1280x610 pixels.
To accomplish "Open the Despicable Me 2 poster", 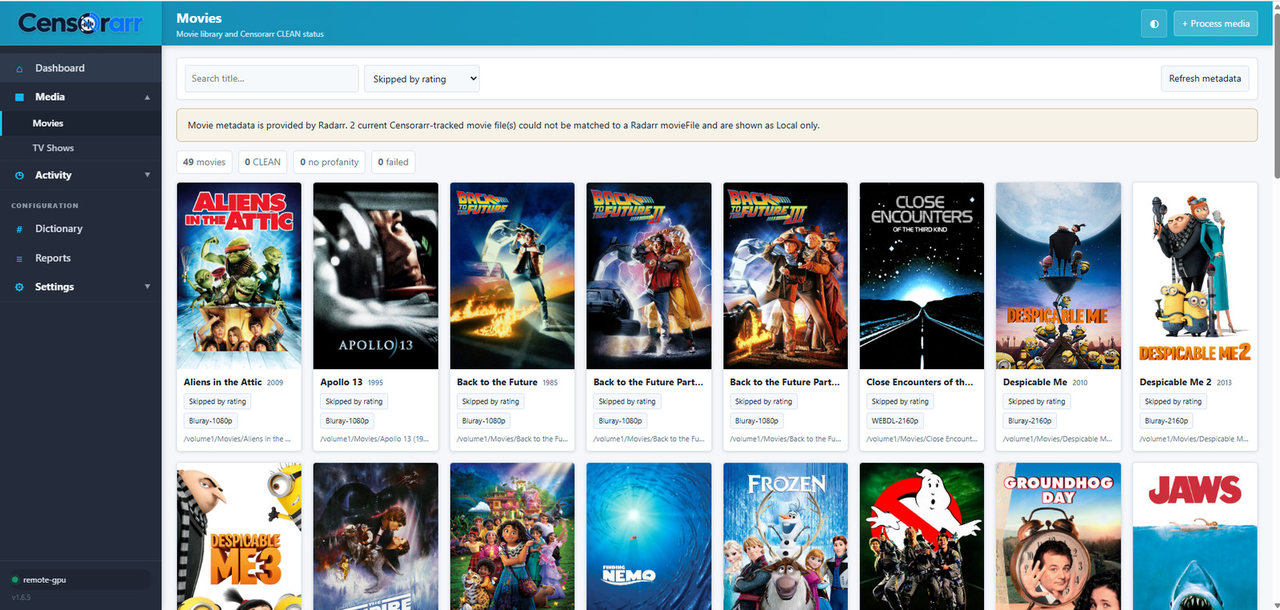I will [x=1195, y=276].
